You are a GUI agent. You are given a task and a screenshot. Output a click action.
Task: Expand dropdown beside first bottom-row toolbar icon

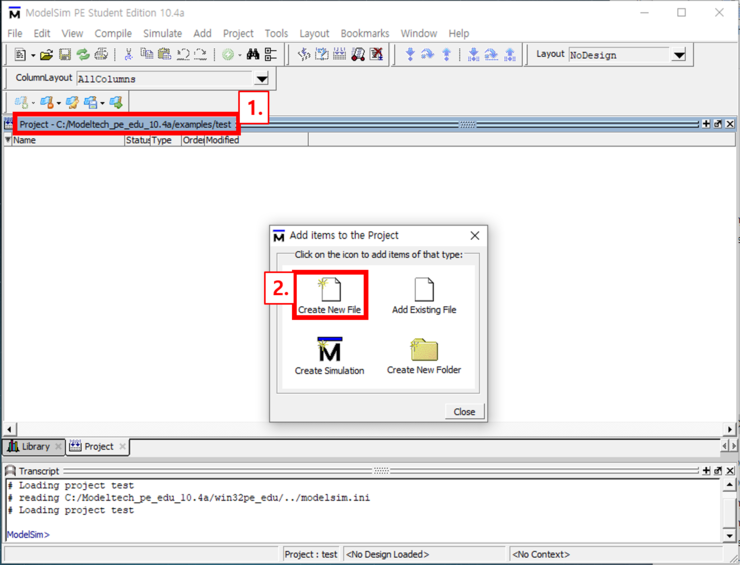(x=33, y=102)
